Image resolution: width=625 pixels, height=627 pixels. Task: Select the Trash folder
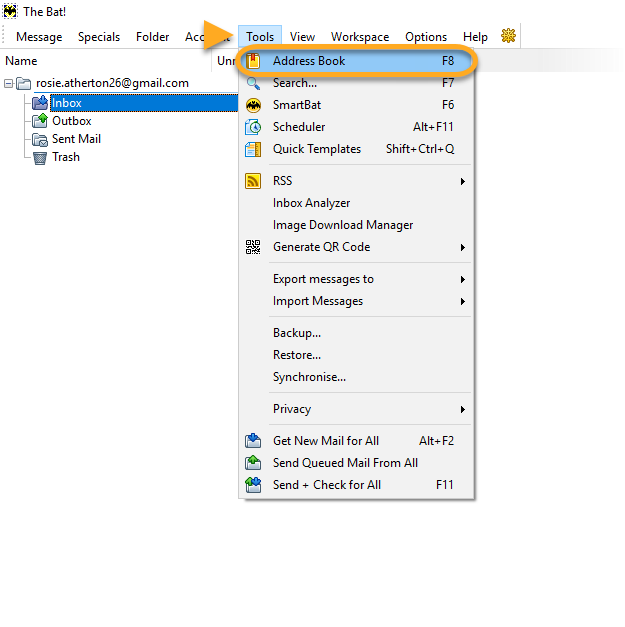[66, 157]
